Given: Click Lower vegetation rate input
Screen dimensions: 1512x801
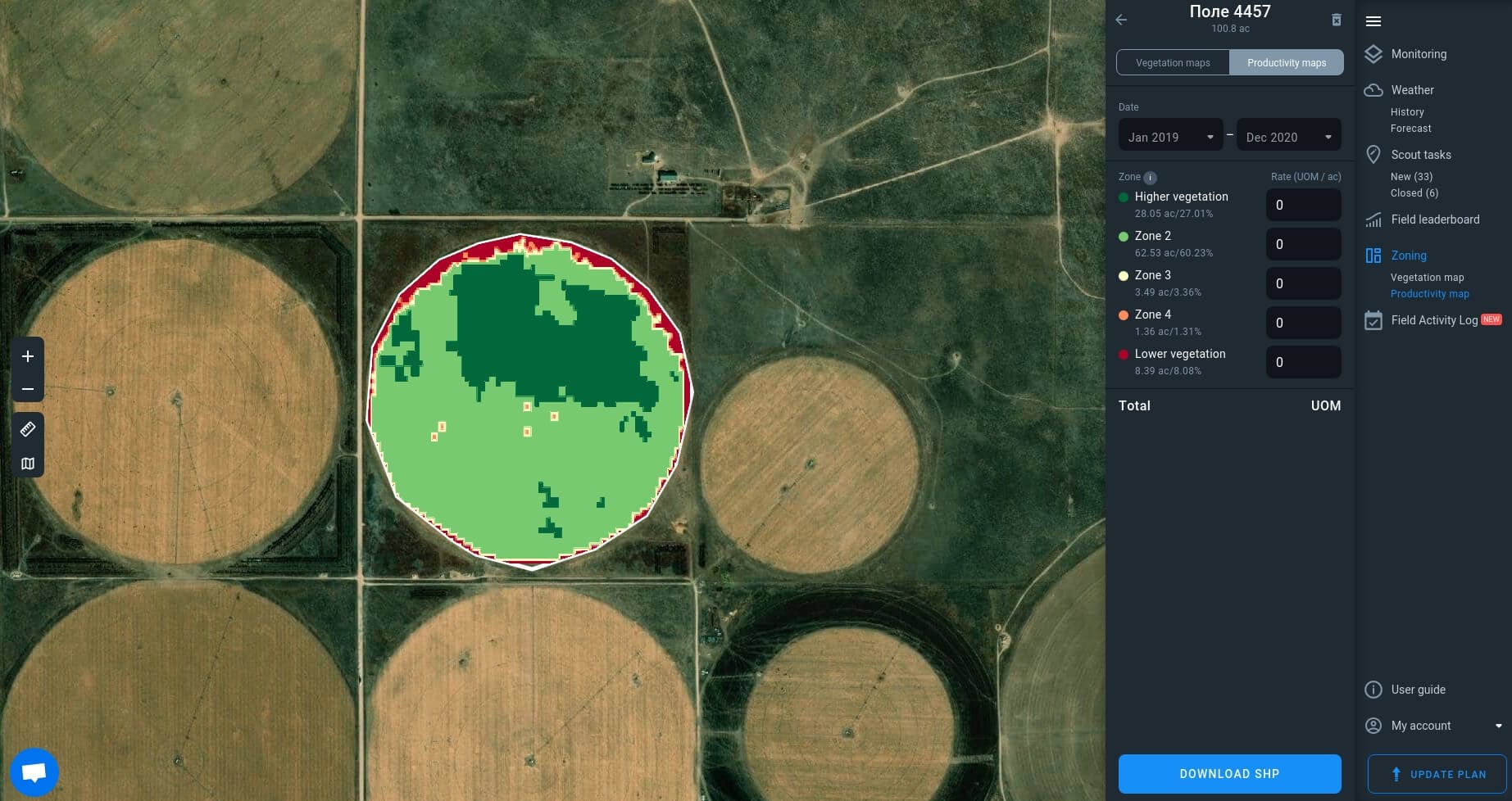Looking at the screenshot, I should 1304,362.
